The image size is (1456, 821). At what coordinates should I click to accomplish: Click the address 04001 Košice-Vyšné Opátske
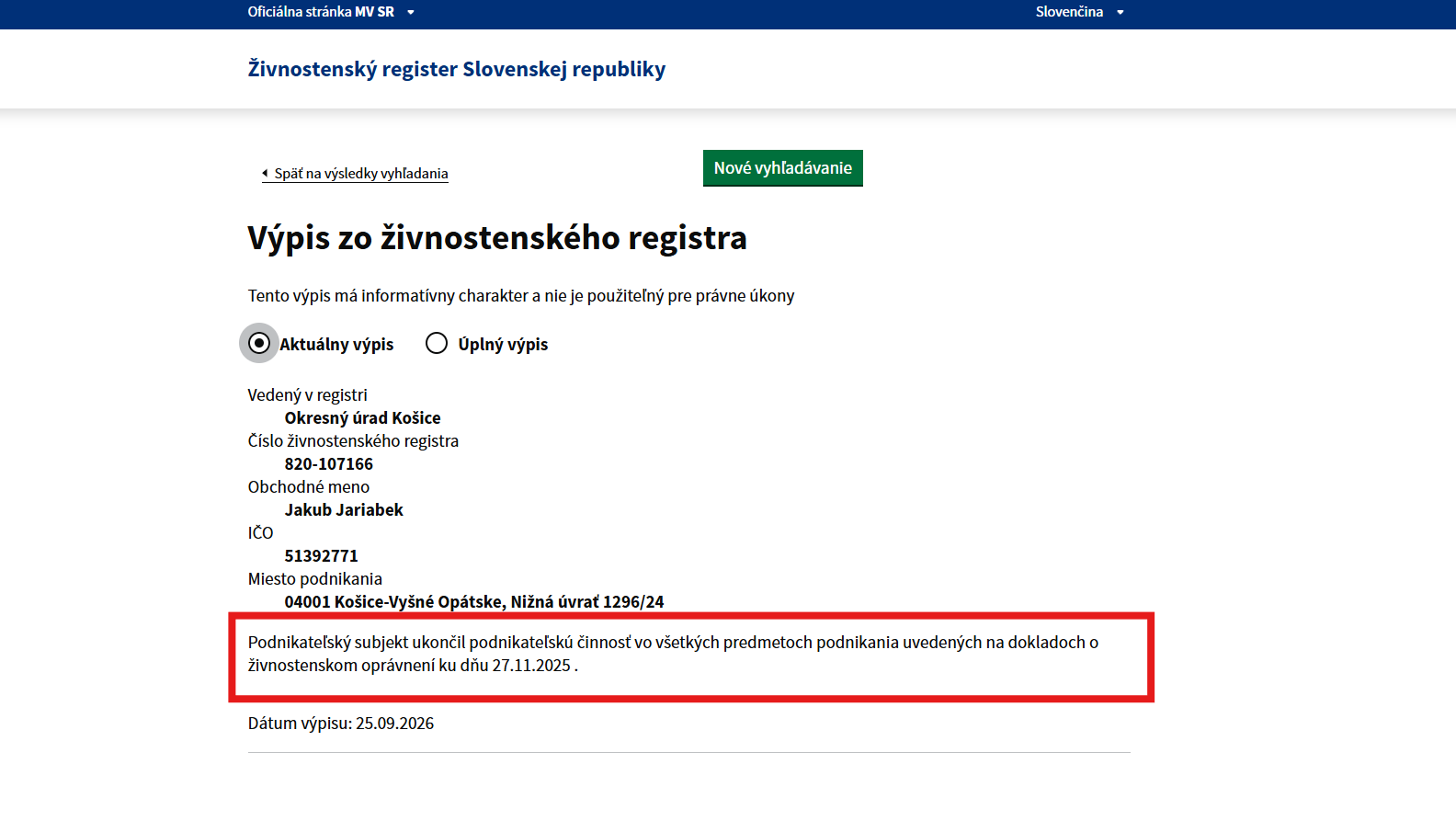[x=474, y=601]
